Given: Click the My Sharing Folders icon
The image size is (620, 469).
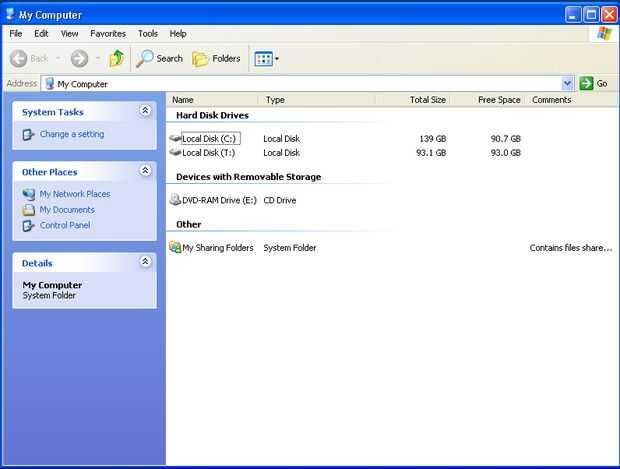Looking at the screenshot, I should pyautogui.click(x=175, y=247).
